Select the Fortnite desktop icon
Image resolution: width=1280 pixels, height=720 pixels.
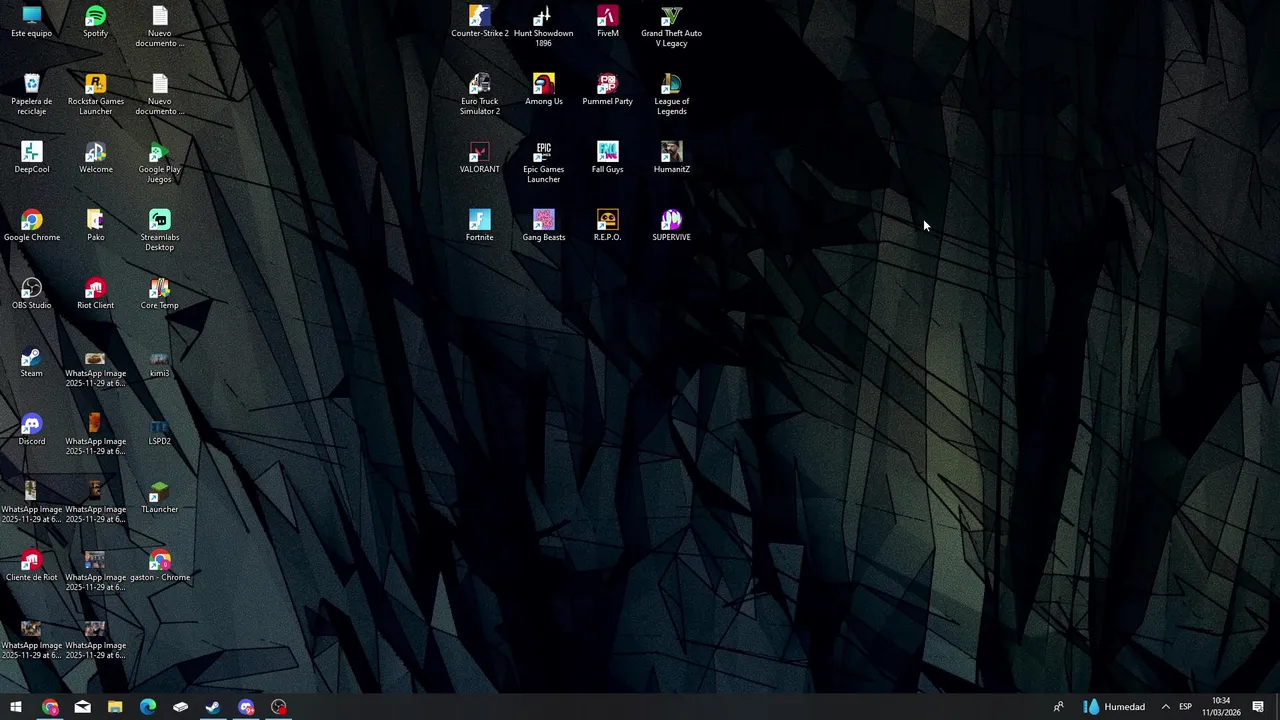[480, 226]
